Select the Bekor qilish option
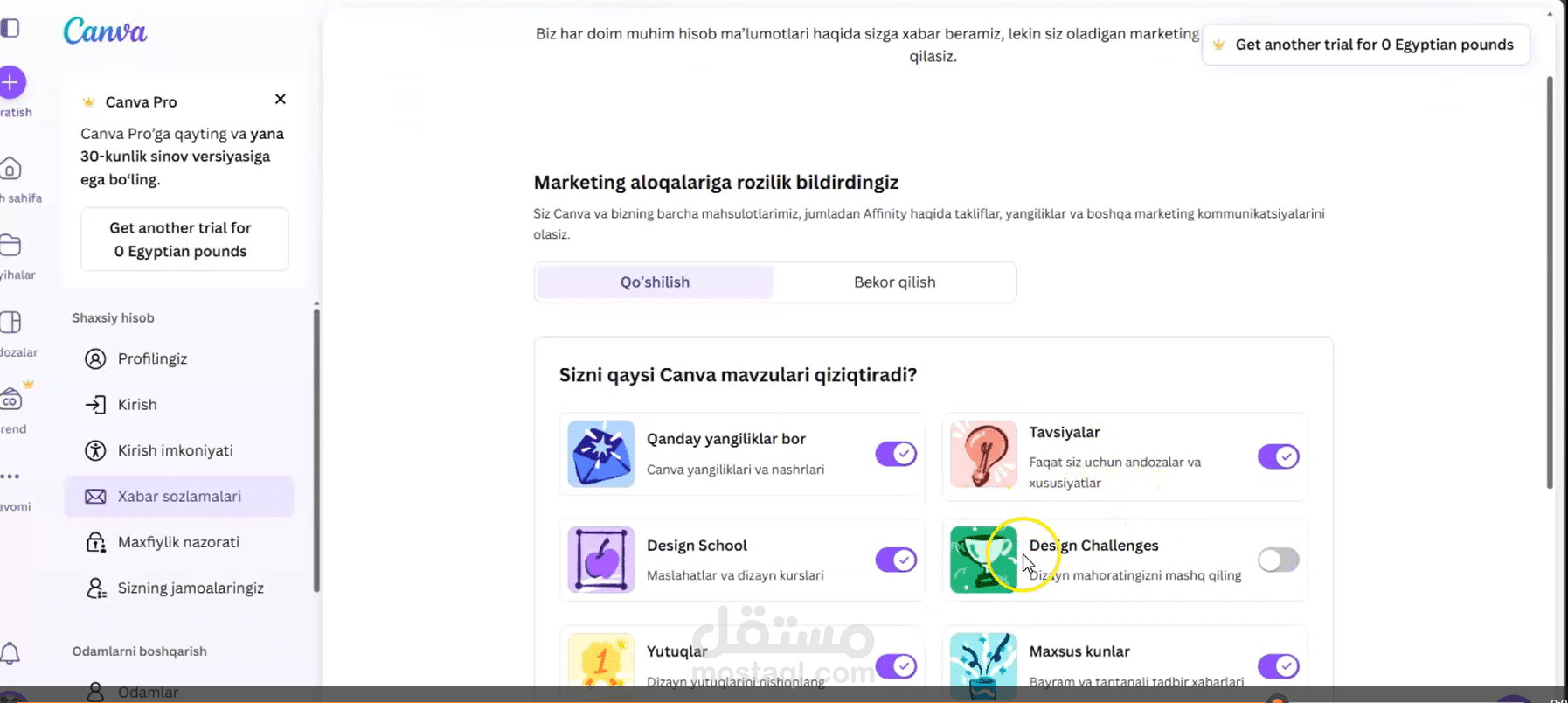1568x703 pixels. (894, 282)
